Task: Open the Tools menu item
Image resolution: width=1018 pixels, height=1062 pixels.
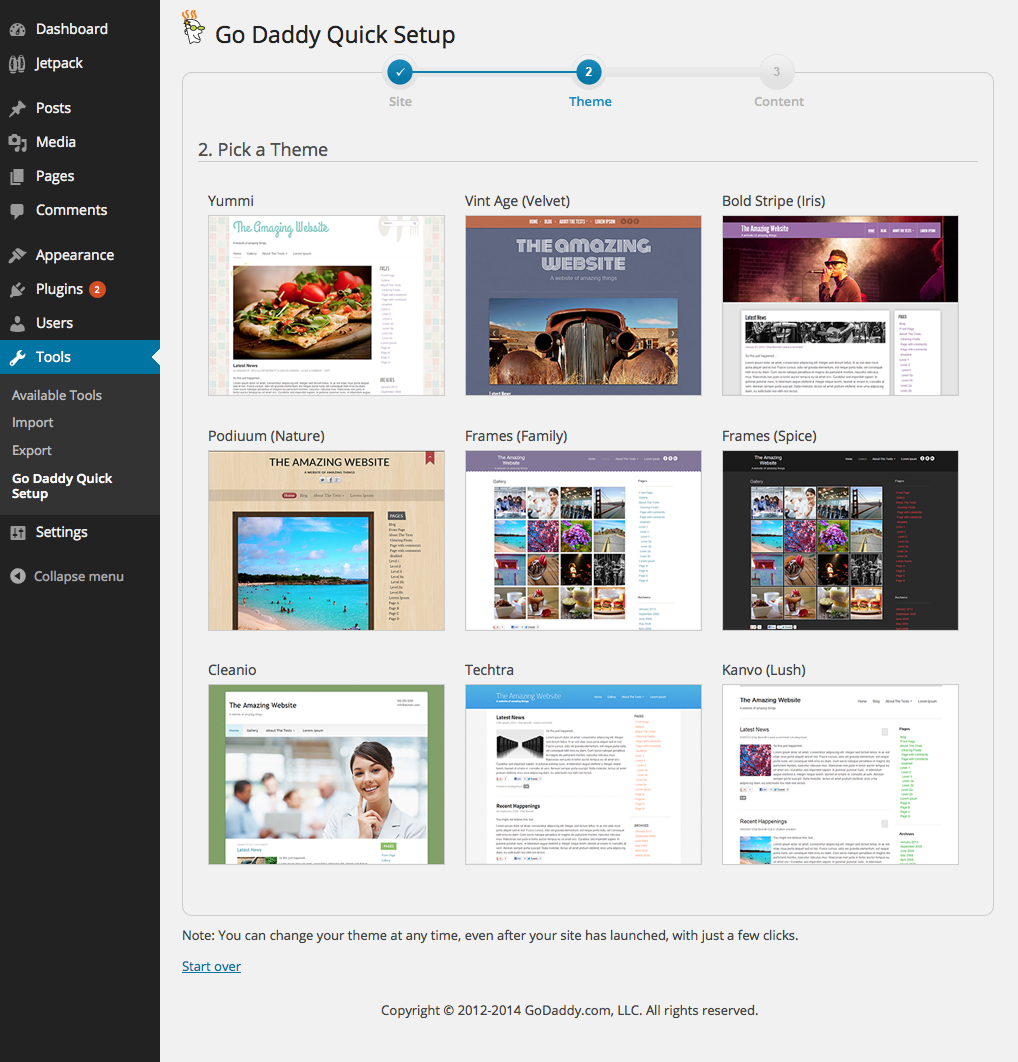Action: click(53, 357)
